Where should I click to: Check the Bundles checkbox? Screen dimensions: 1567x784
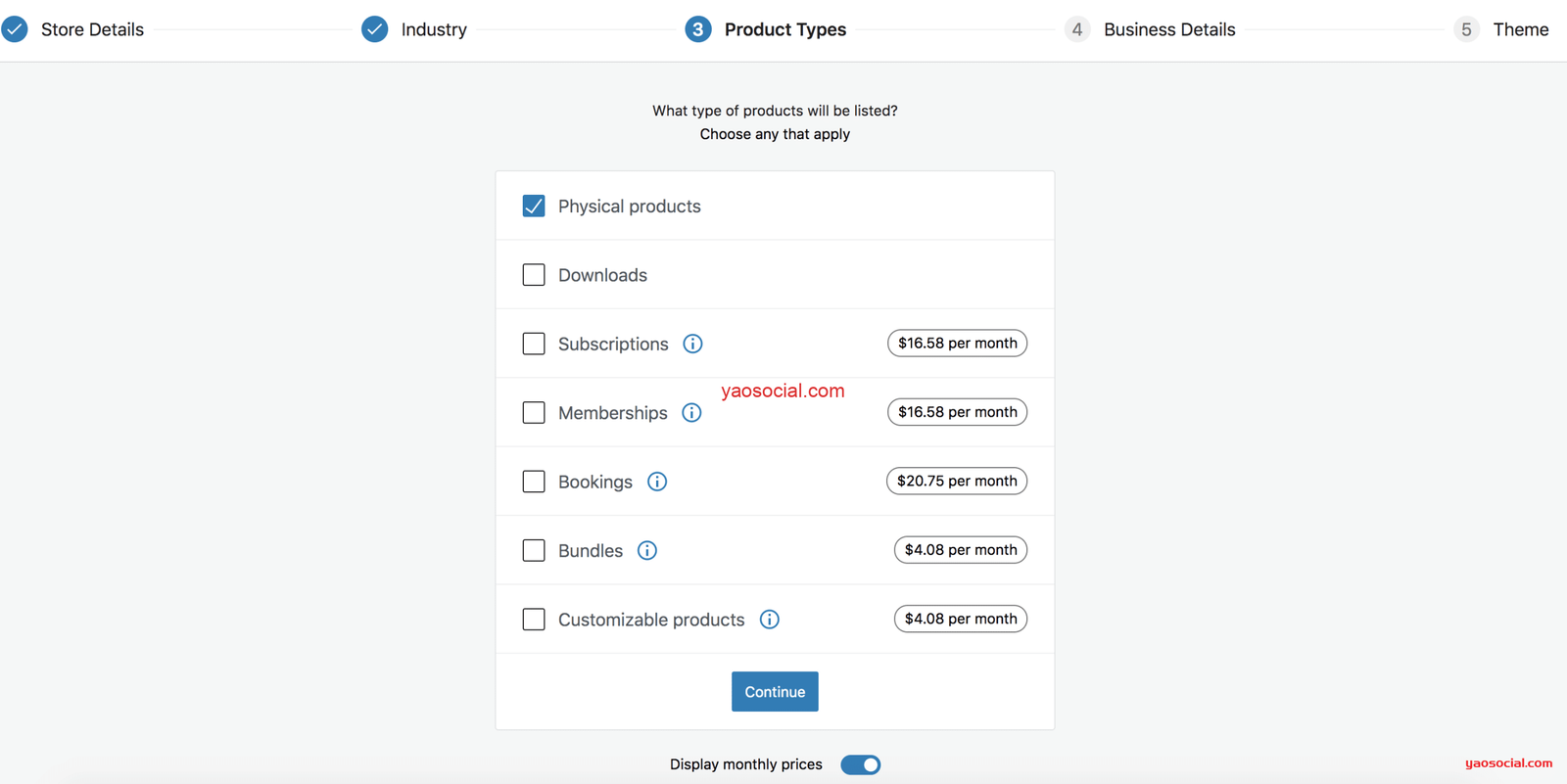point(534,550)
